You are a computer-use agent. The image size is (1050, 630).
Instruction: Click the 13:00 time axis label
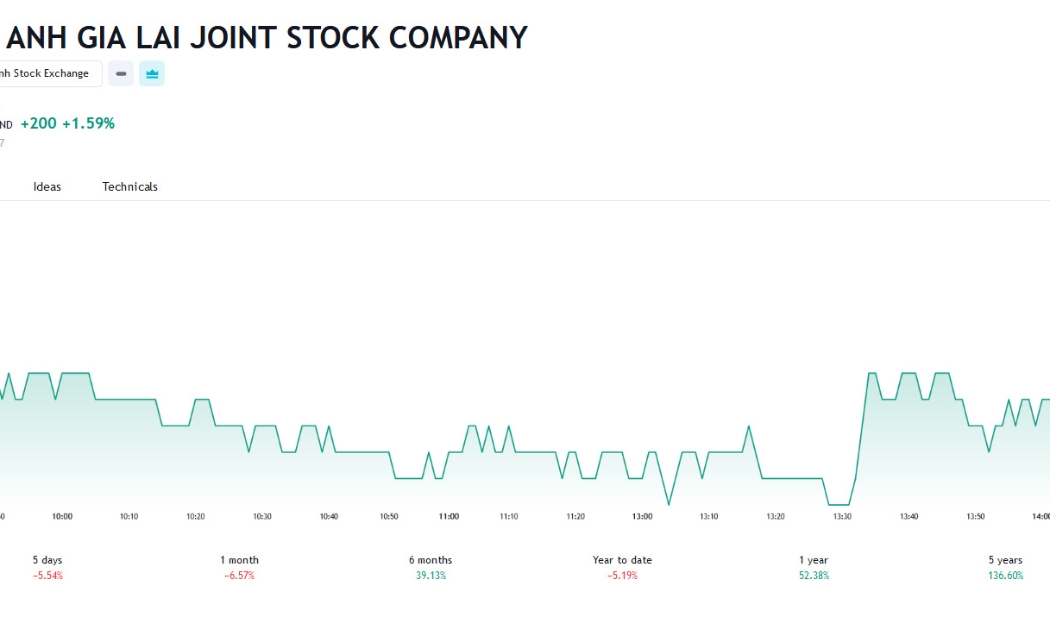coord(642,516)
